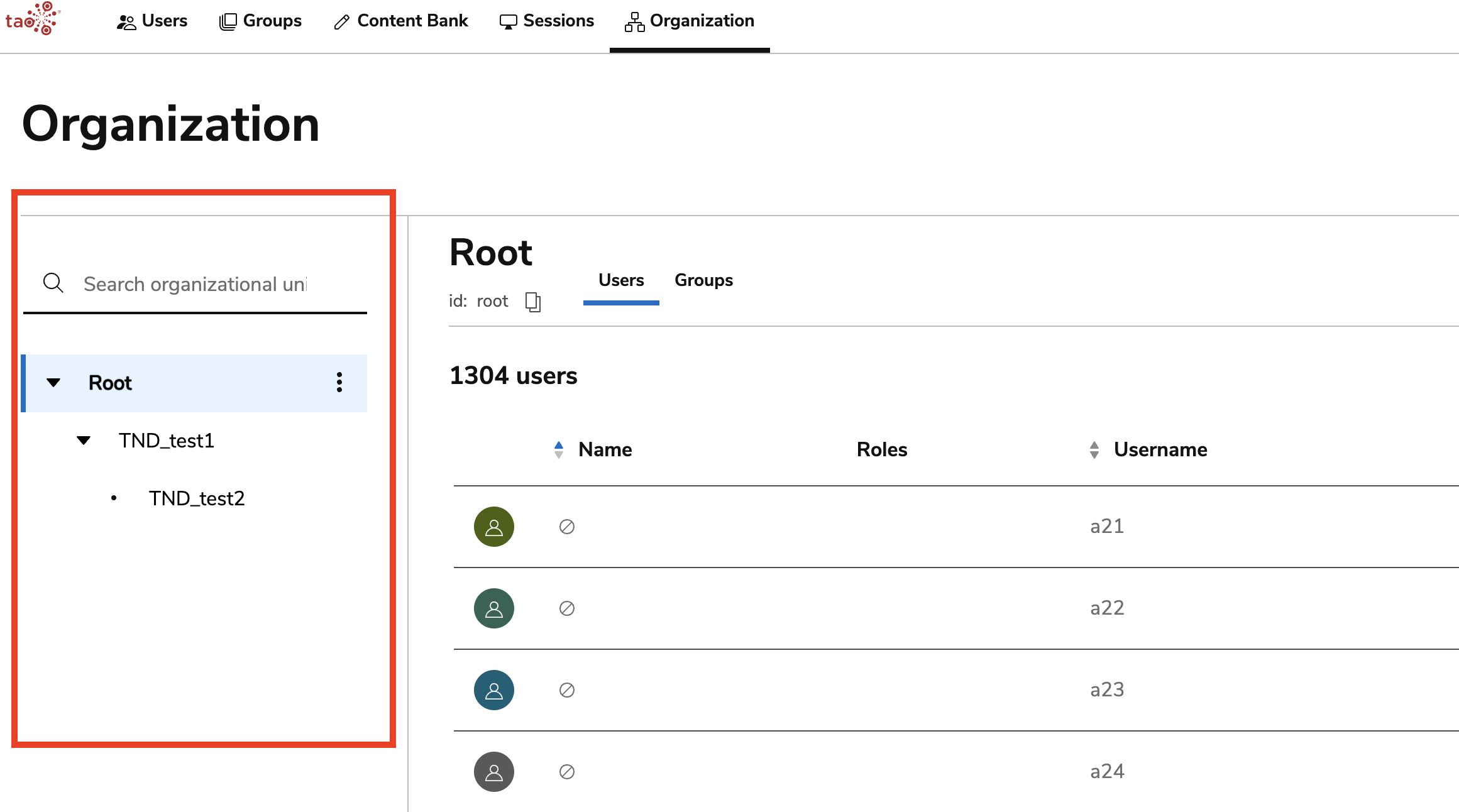Viewport: 1459px width, 812px height.
Task: Copy the root id to clipboard
Action: [x=532, y=302]
